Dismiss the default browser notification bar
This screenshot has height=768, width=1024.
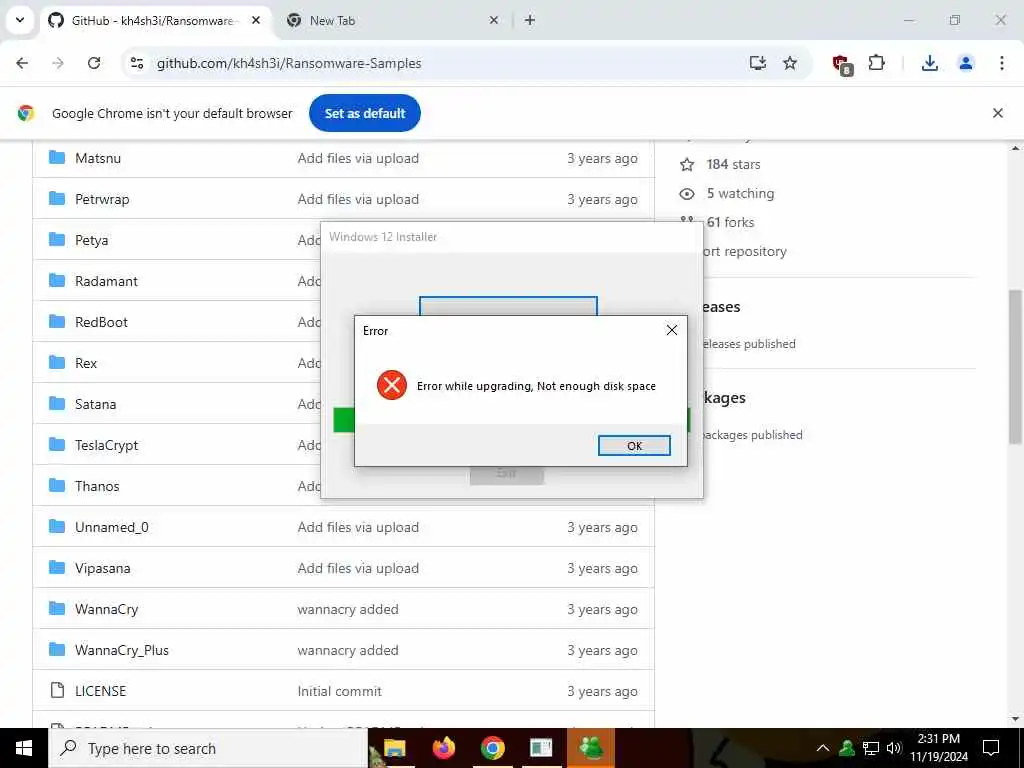(997, 113)
